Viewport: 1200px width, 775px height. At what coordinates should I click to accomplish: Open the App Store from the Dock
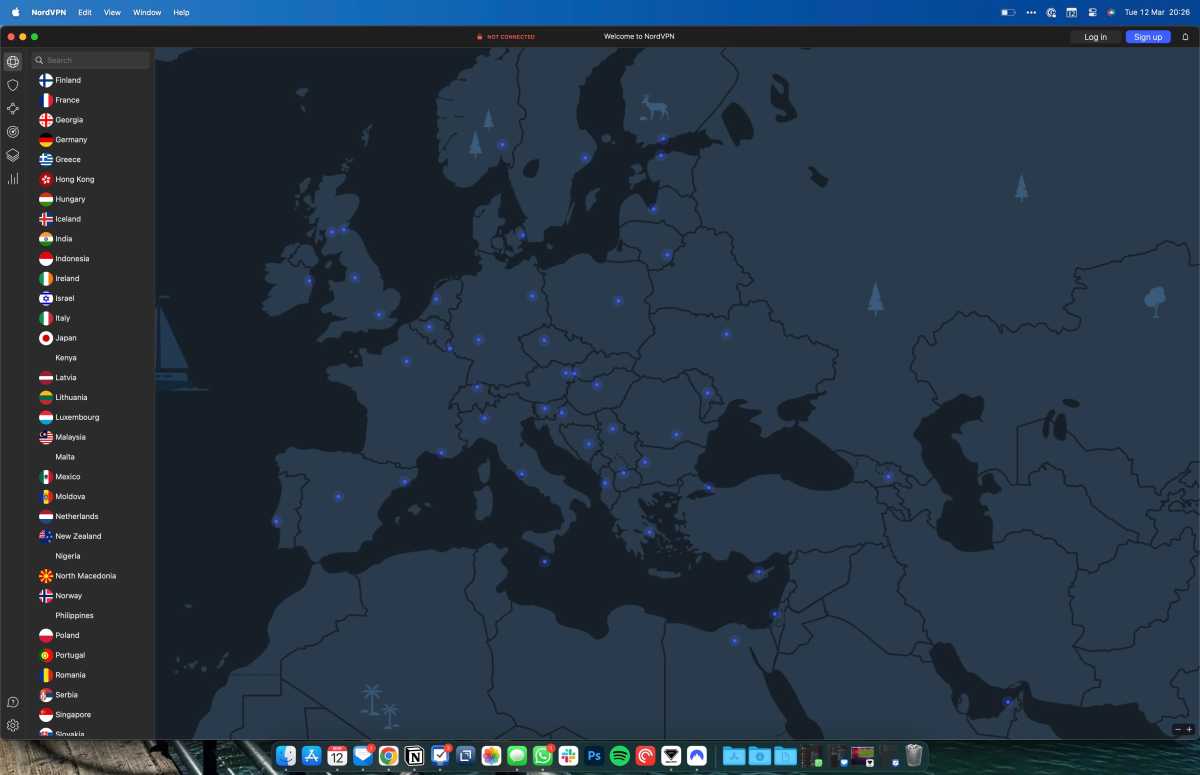click(311, 755)
